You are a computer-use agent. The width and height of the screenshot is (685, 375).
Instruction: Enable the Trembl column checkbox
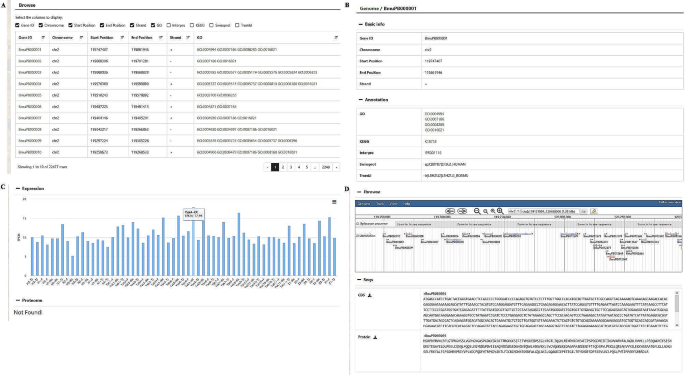237,25
